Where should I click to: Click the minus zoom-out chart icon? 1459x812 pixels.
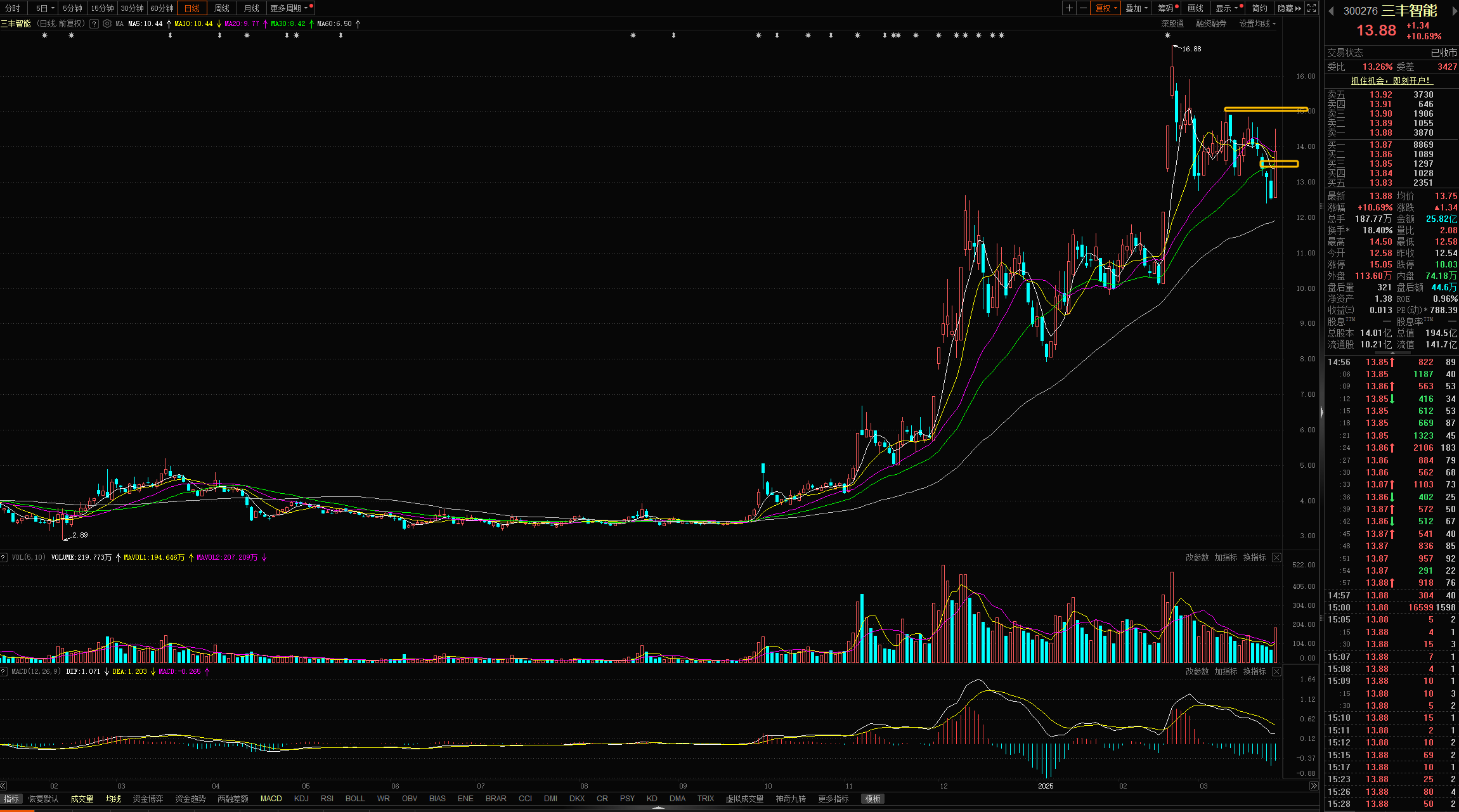coord(1083,8)
